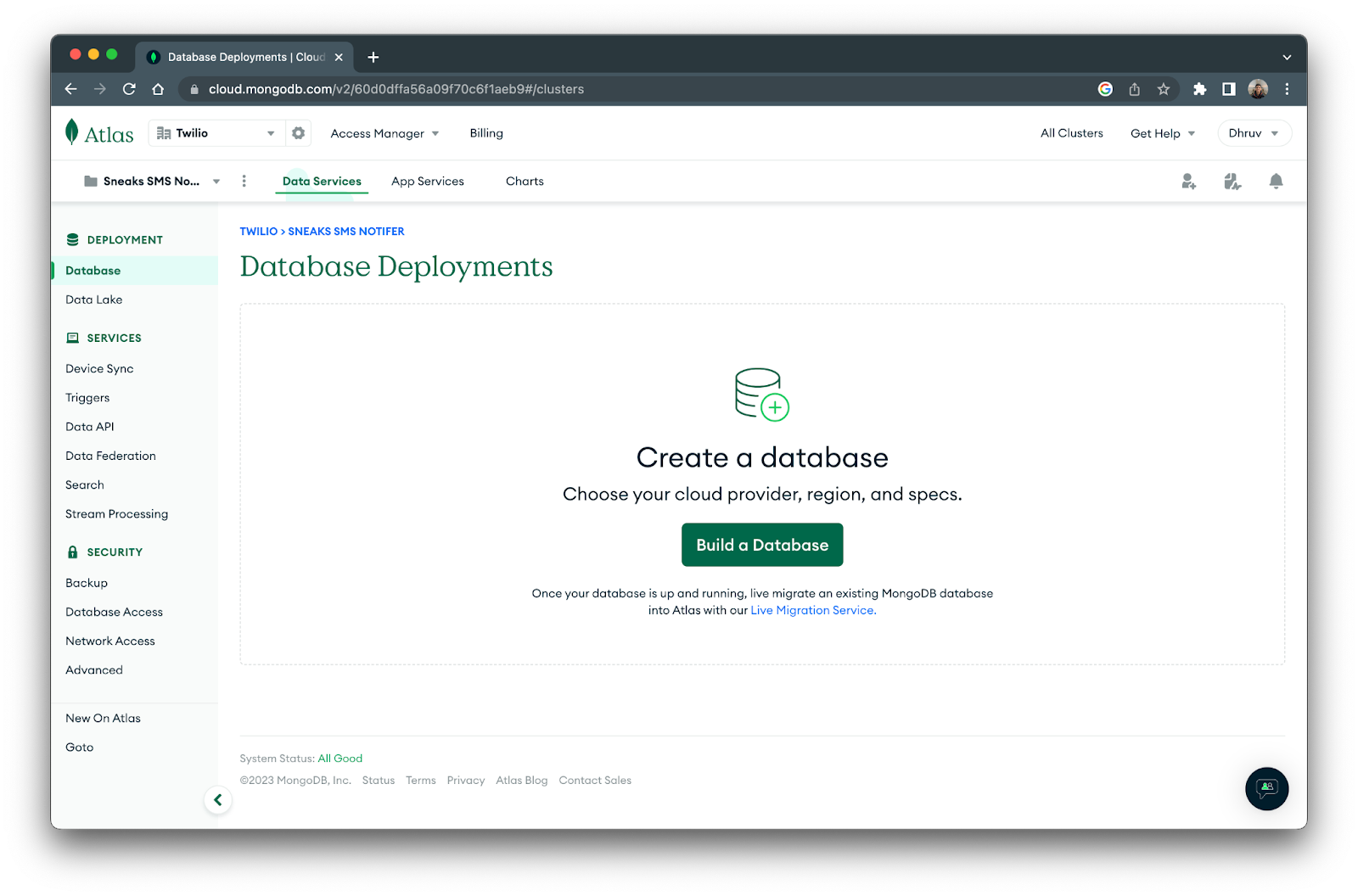The width and height of the screenshot is (1358, 896).
Task: Open Device Sync service
Action: (x=99, y=369)
